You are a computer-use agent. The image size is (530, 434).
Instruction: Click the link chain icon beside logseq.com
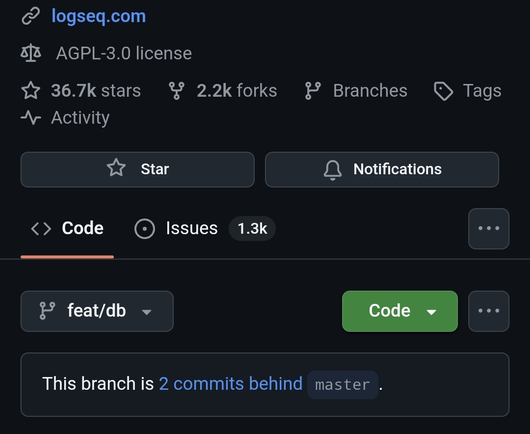(x=31, y=16)
